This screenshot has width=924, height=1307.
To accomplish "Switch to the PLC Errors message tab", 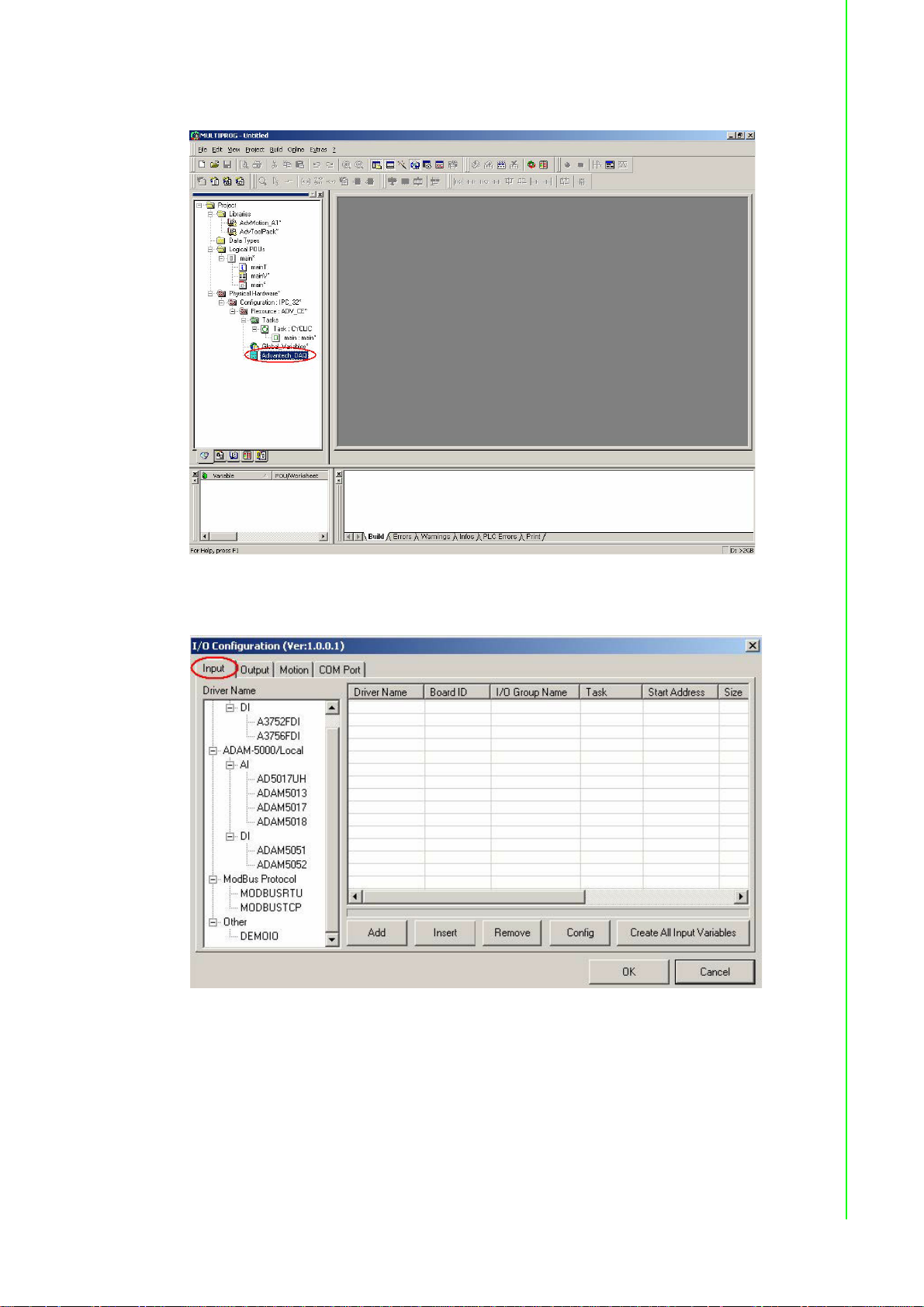I will click(x=500, y=537).
